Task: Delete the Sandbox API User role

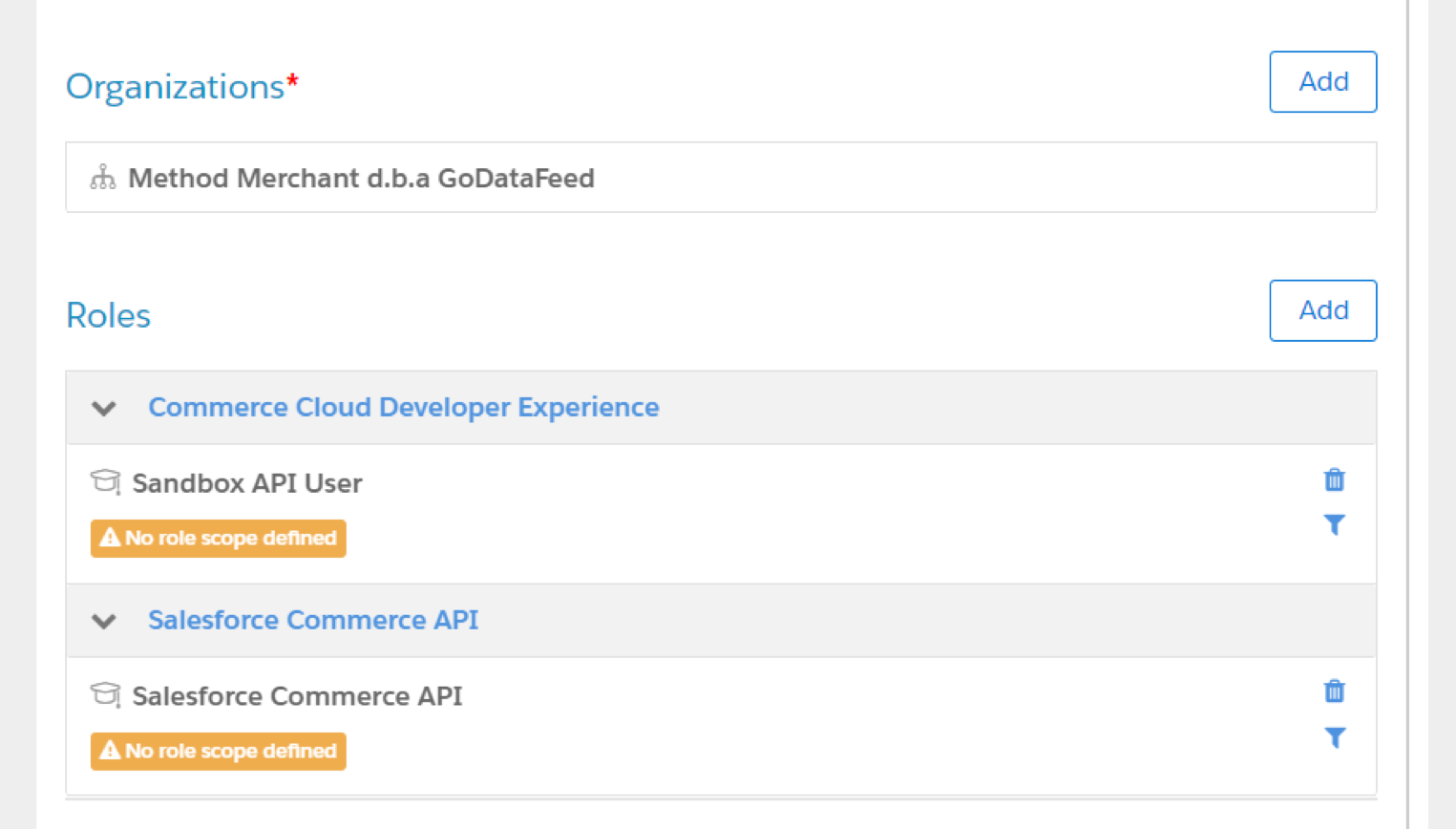Action: [1334, 479]
